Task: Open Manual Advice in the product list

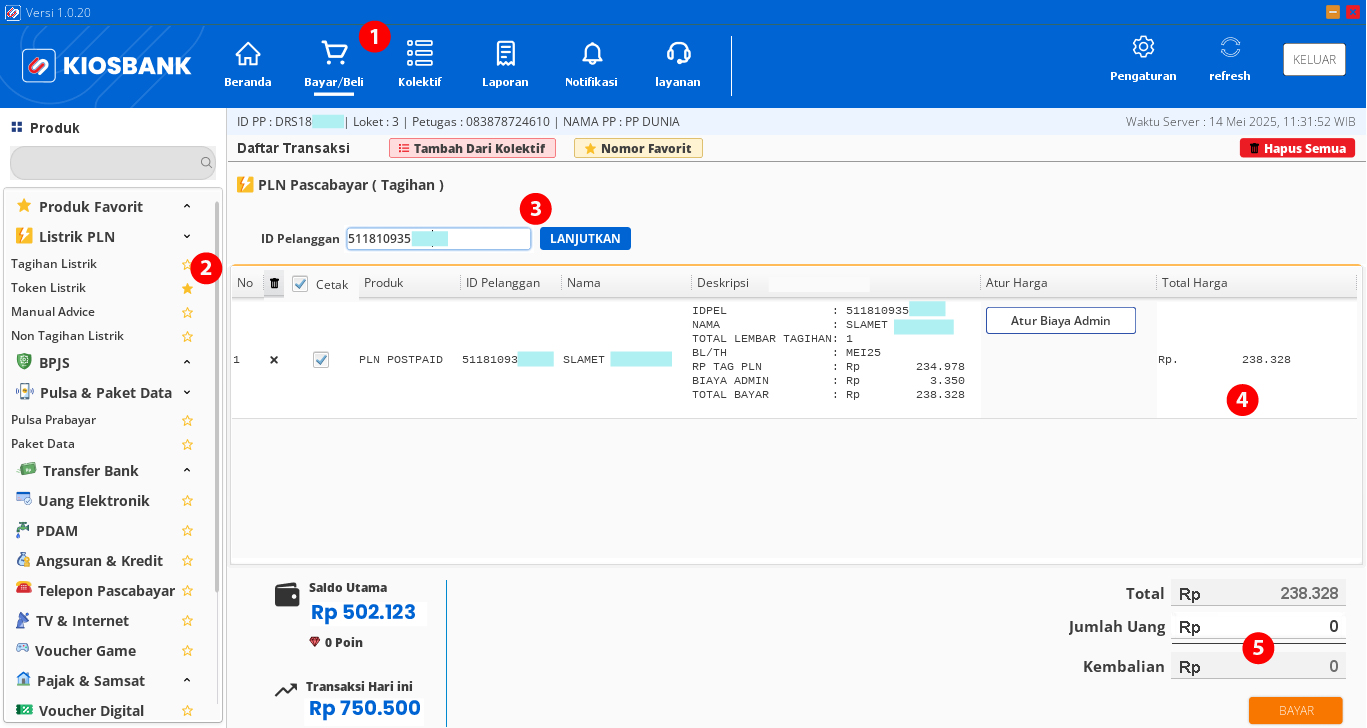Action: pyautogui.click(x=53, y=312)
